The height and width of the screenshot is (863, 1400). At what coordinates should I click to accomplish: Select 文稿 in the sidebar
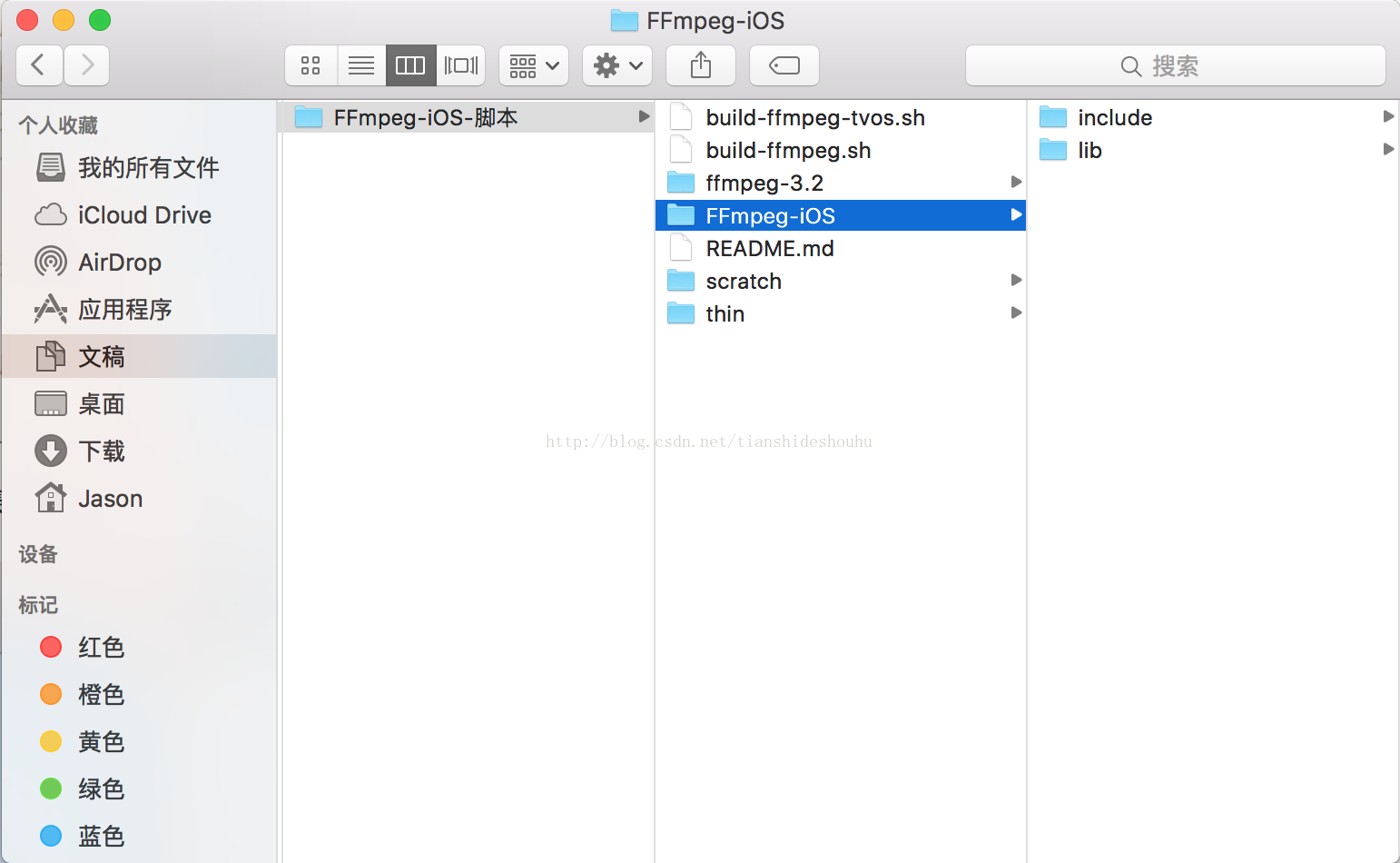[x=139, y=356]
